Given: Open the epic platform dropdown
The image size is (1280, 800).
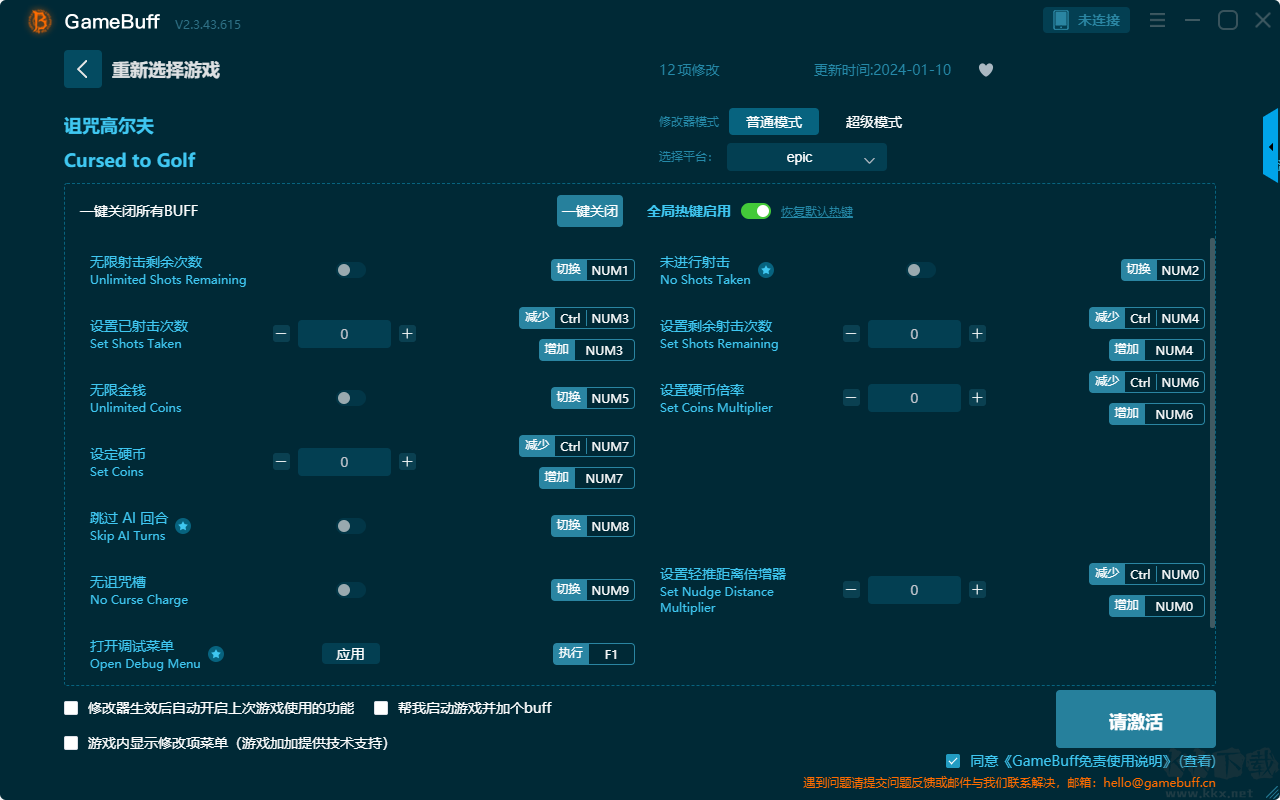Looking at the screenshot, I should click(x=807, y=157).
